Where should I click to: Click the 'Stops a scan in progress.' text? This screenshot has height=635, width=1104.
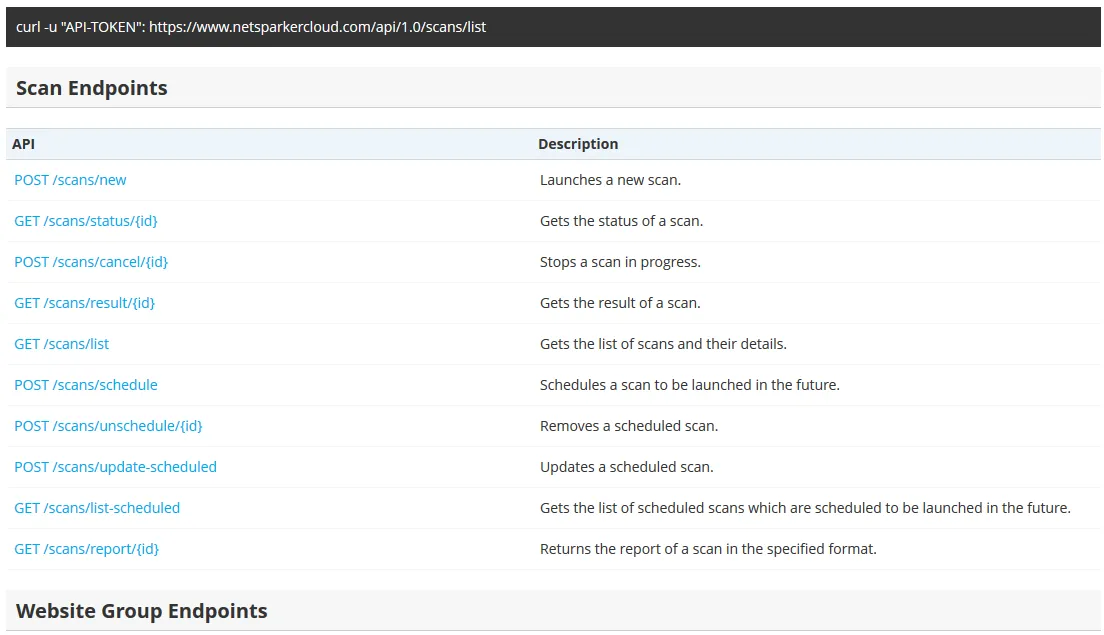[620, 262]
